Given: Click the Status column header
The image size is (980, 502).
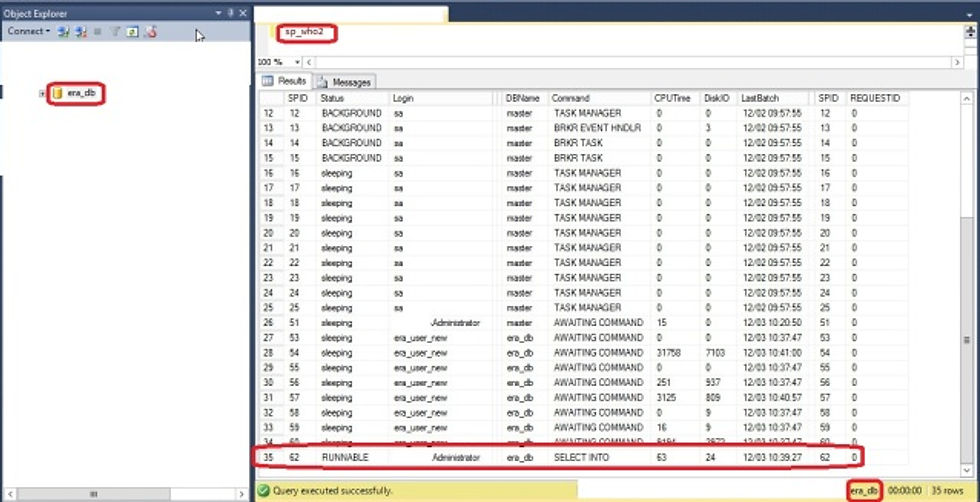Looking at the screenshot, I should tap(353, 98).
